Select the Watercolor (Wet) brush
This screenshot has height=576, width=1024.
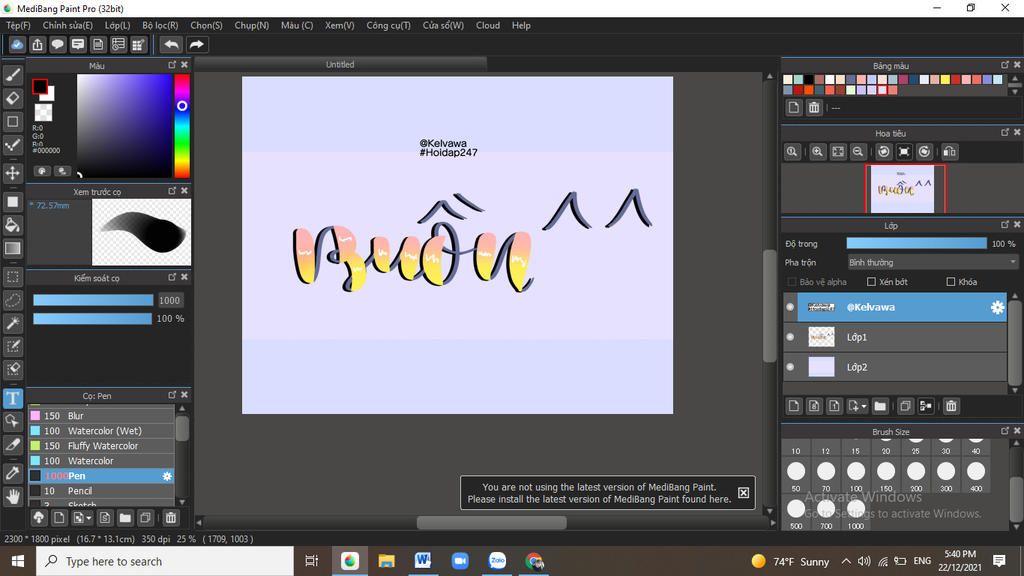tap(102, 431)
